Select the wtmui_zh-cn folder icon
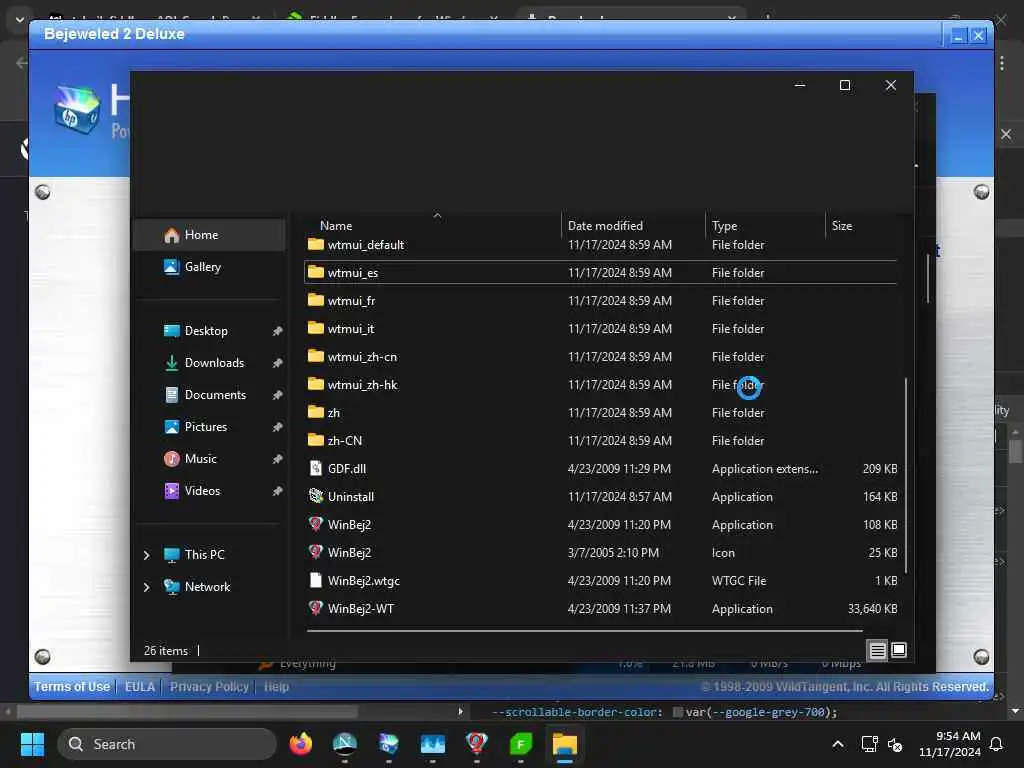 tap(316, 356)
